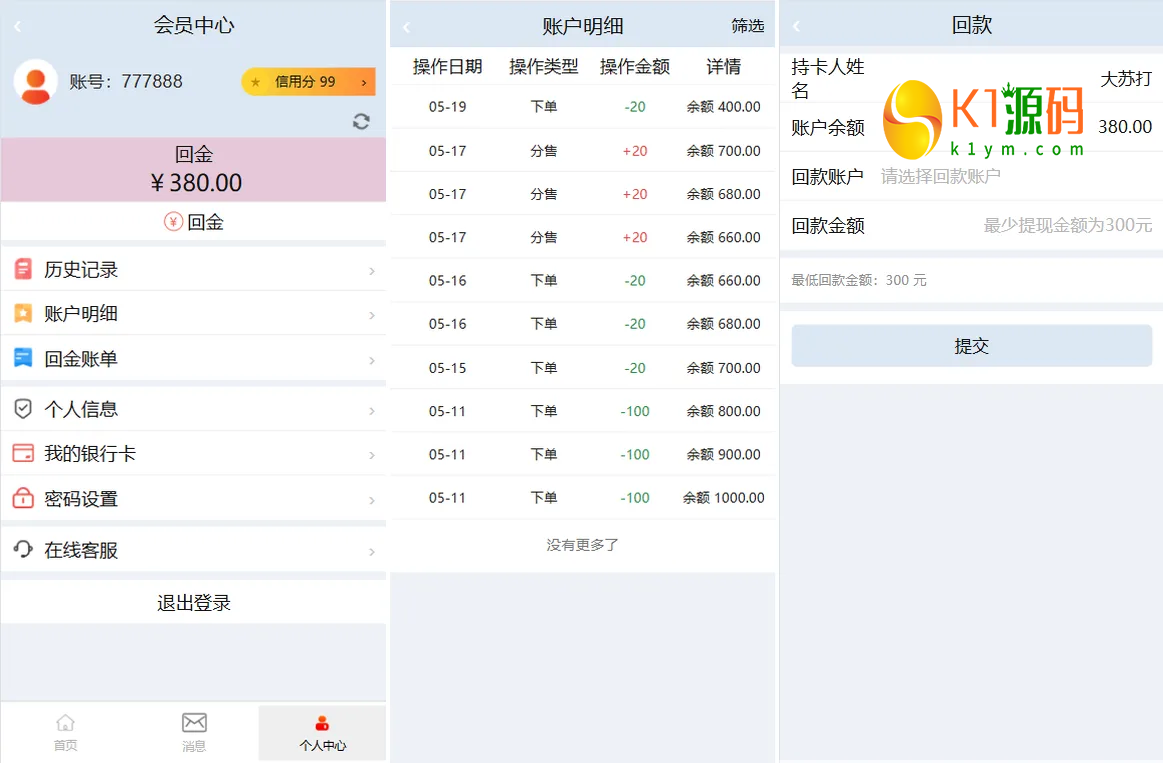Click the 380.00 账户余额 value
Viewport: 1163px width, 763px height.
1125,127
